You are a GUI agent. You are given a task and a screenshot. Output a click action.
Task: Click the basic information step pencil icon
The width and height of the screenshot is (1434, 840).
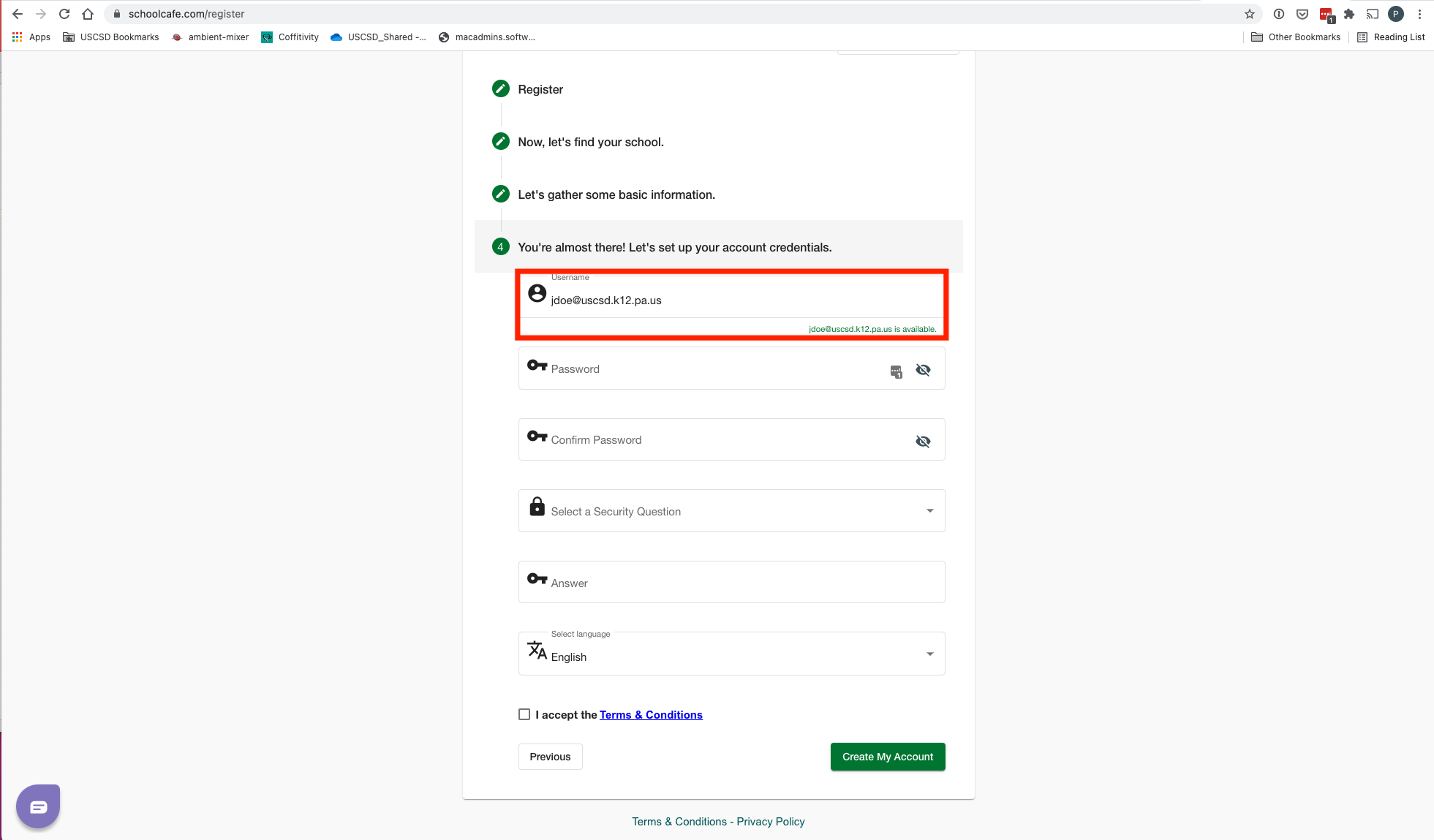click(x=500, y=194)
